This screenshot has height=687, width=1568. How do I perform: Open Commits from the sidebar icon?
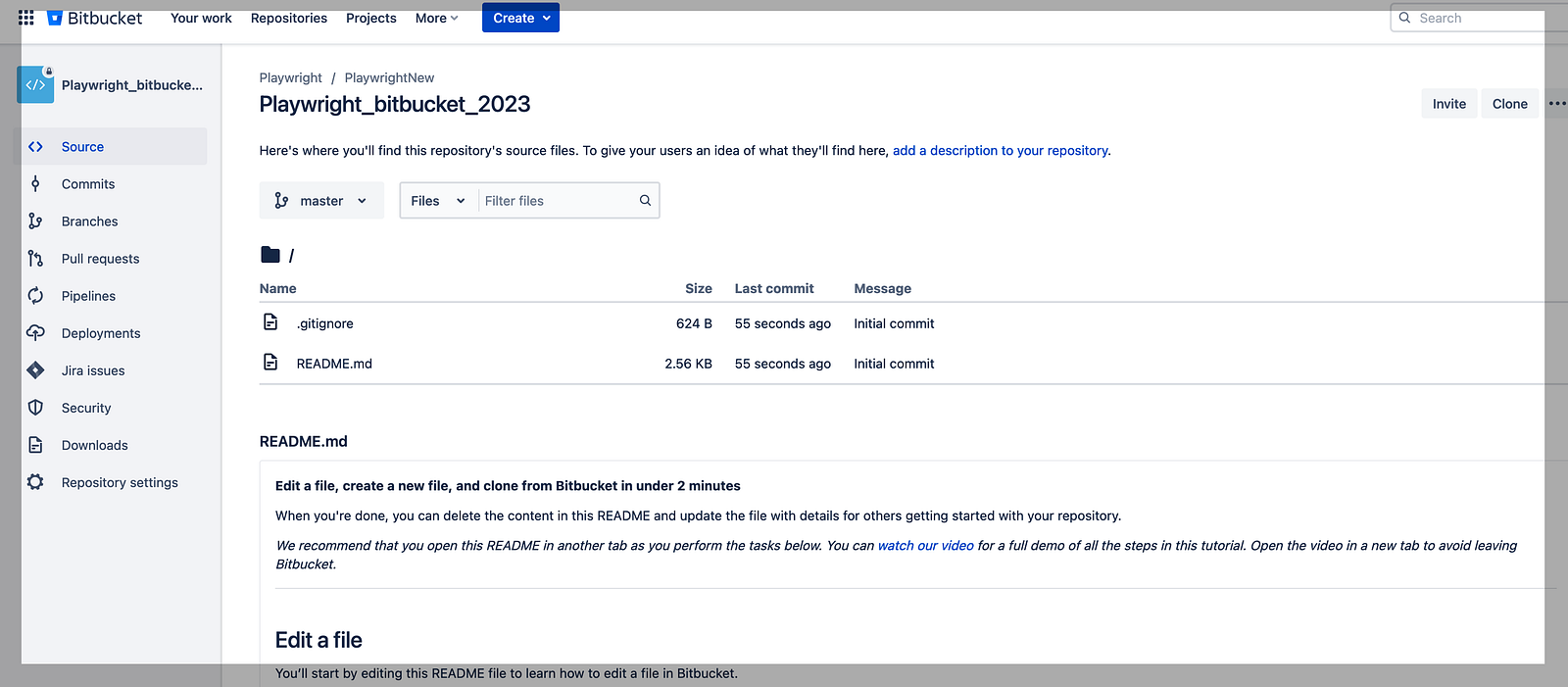pyautogui.click(x=35, y=184)
